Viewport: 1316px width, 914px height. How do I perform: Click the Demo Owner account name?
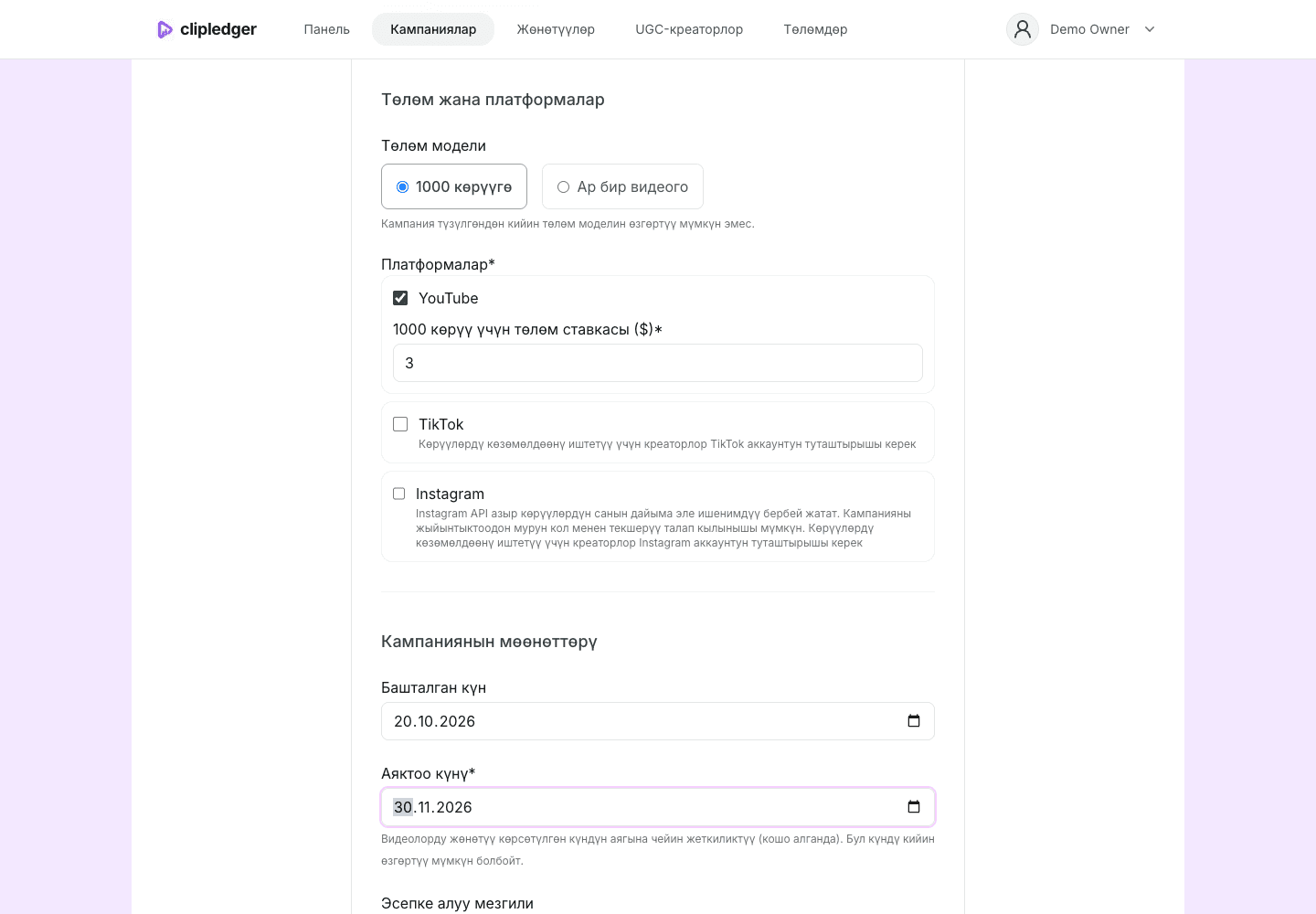pyautogui.click(x=1089, y=29)
